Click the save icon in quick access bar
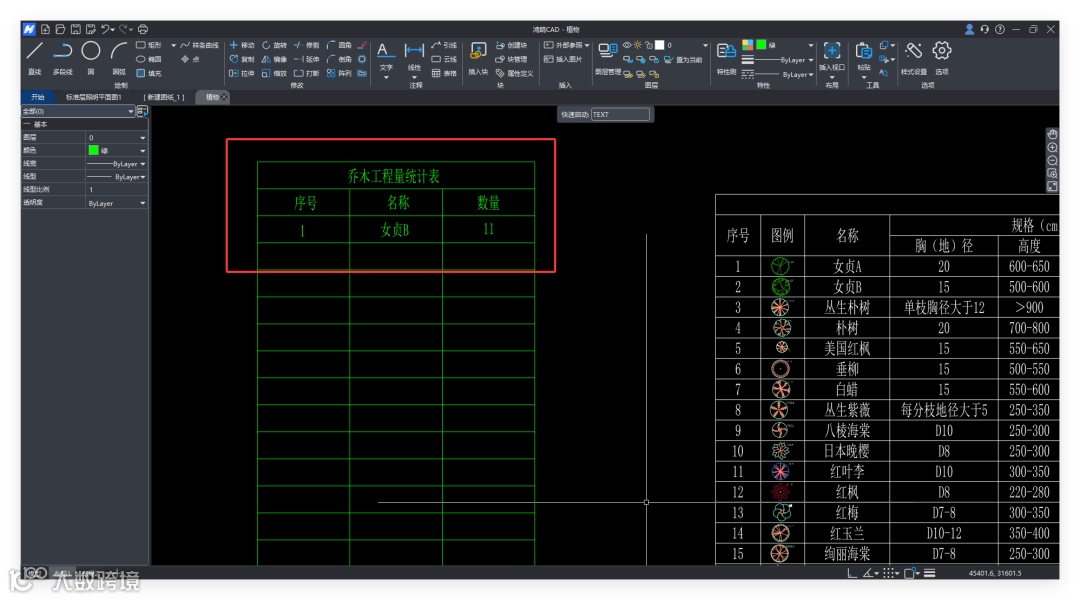The height and width of the screenshot is (600, 1080). pyautogui.click(x=76, y=29)
